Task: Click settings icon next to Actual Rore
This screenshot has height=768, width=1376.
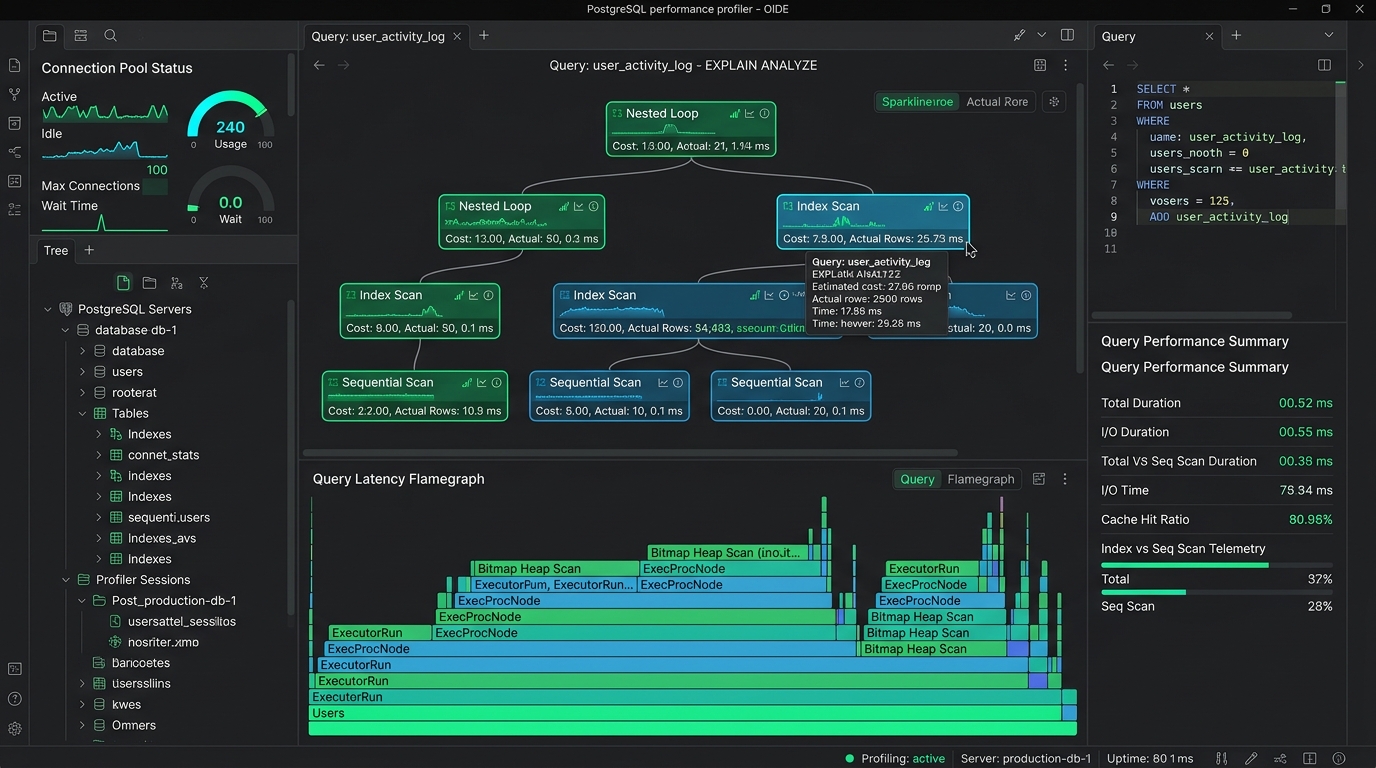Action: [x=1053, y=102]
